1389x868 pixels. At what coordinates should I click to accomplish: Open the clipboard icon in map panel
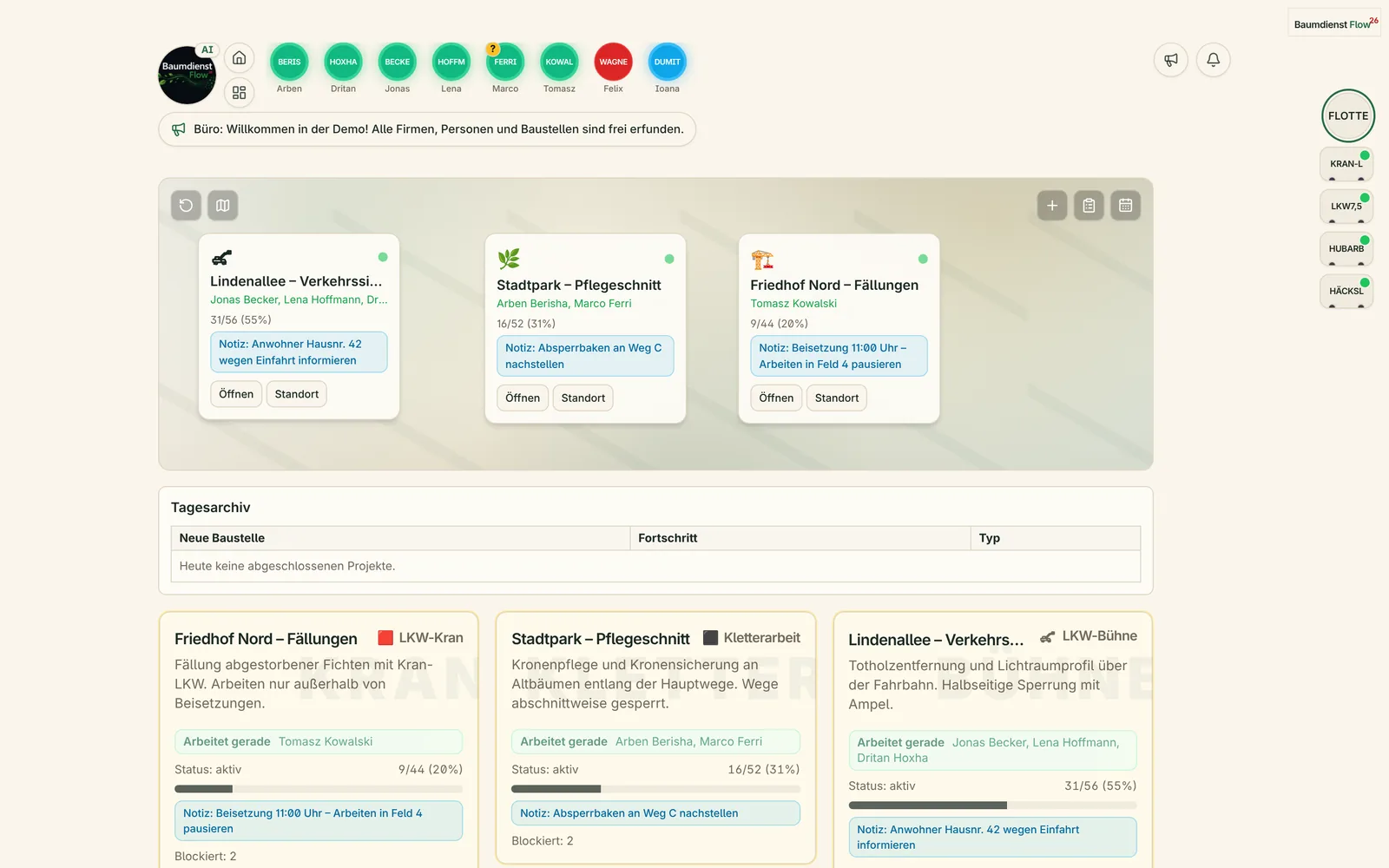(x=1089, y=206)
